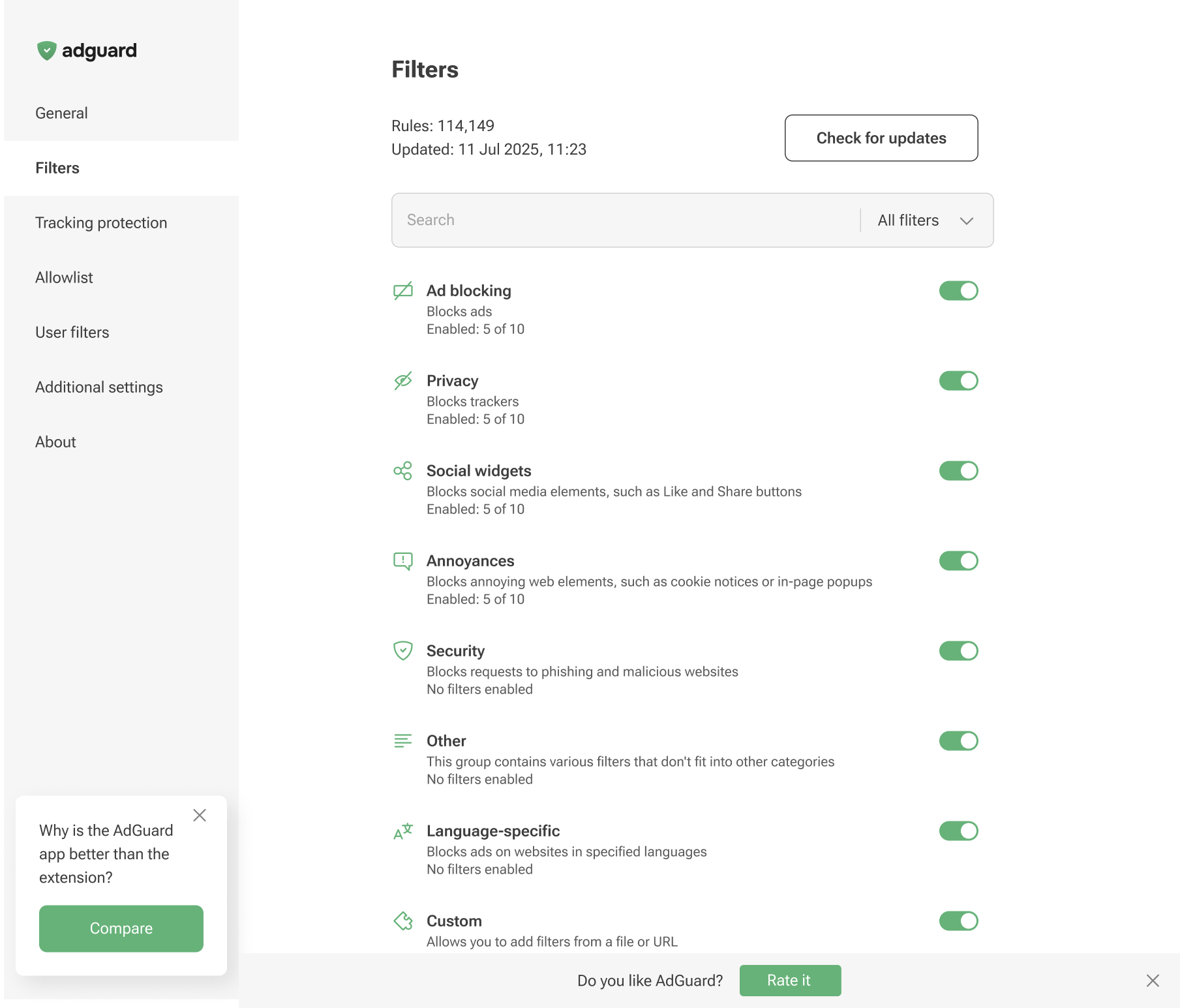This screenshot has height=1008, width=1180.
Task: Click the Social widgets share icon
Action: (403, 470)
